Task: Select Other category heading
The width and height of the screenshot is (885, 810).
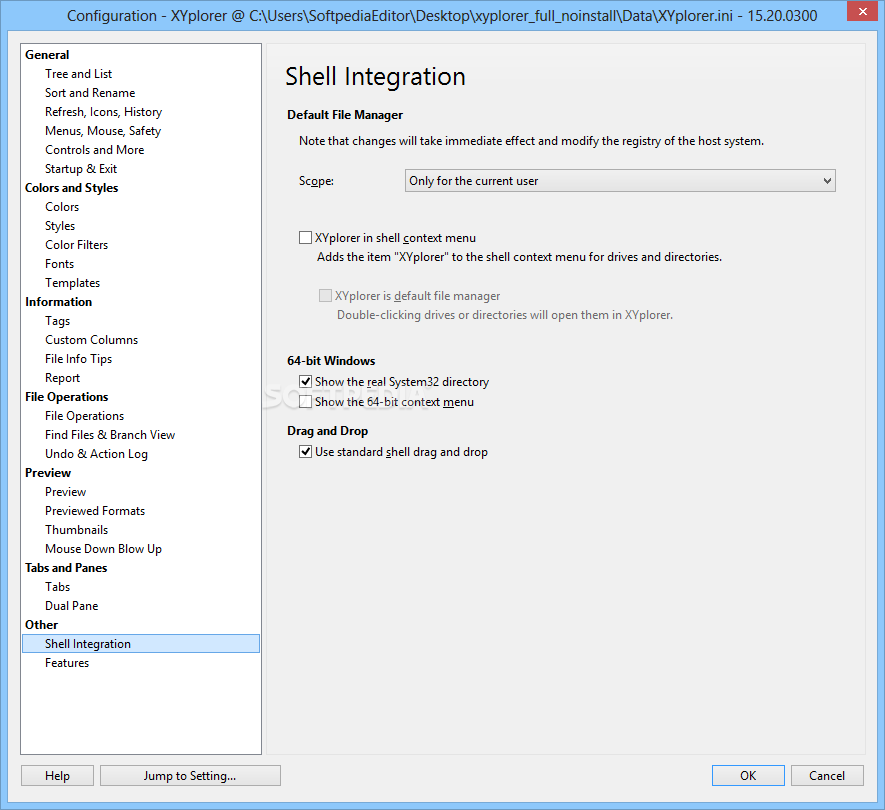Action: tap(41, 625)
